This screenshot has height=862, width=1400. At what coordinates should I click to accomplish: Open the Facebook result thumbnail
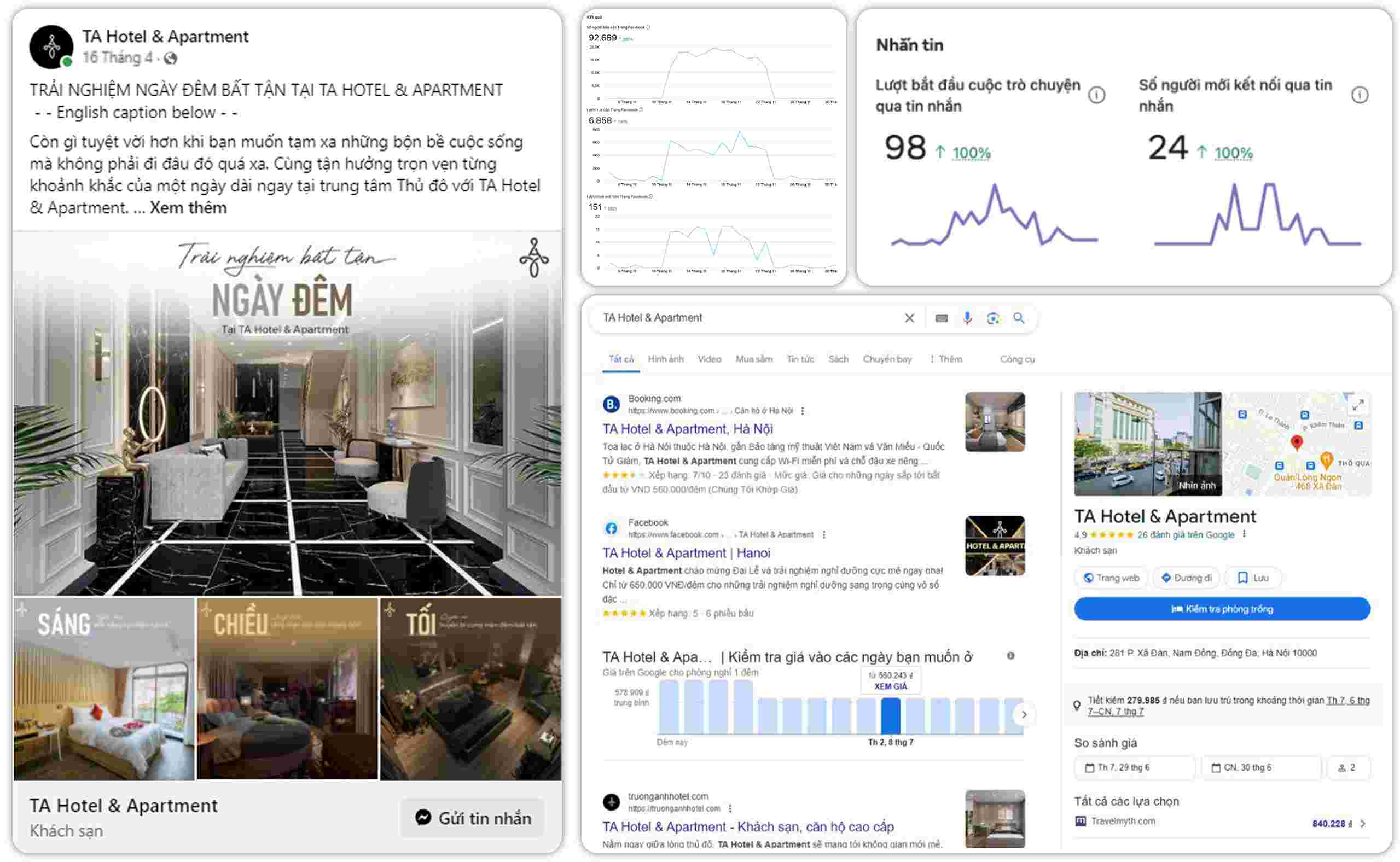[x=995, y=546]
